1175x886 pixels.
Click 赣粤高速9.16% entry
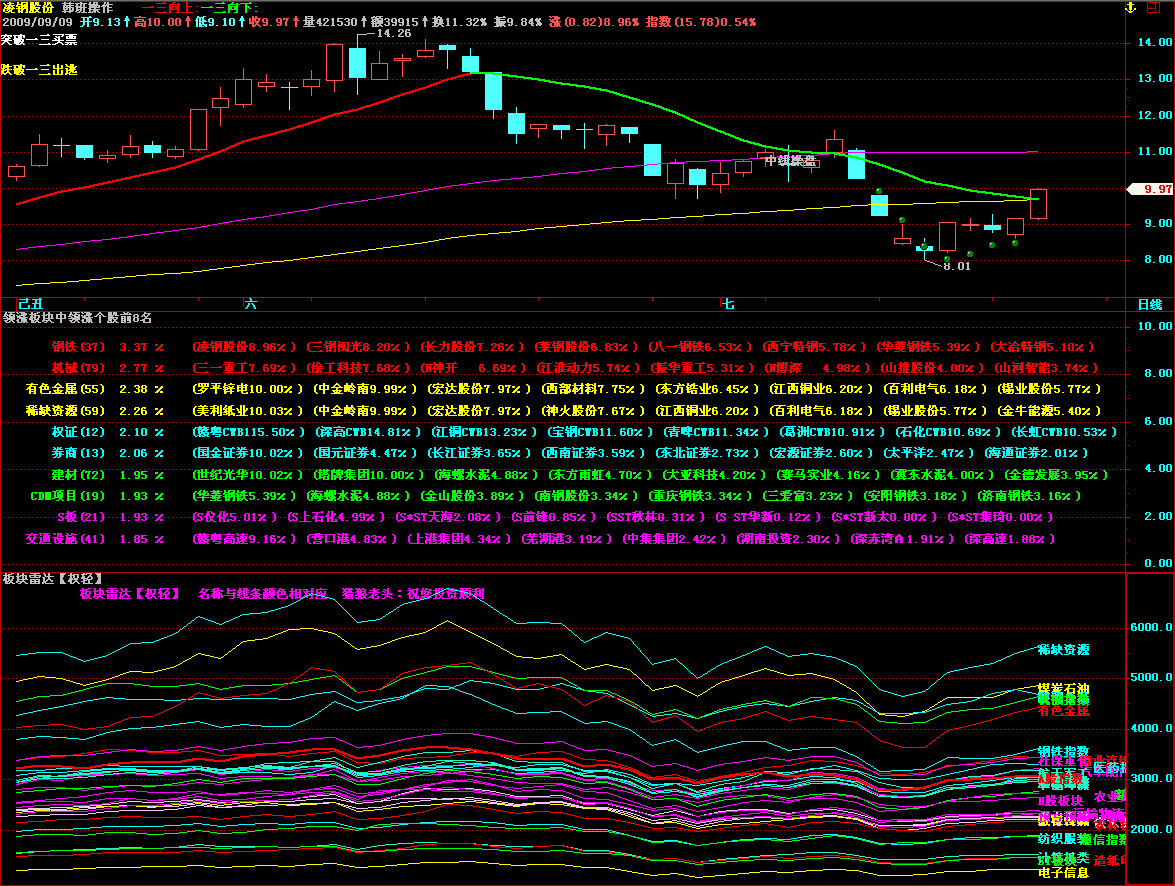tap(244, 539)
